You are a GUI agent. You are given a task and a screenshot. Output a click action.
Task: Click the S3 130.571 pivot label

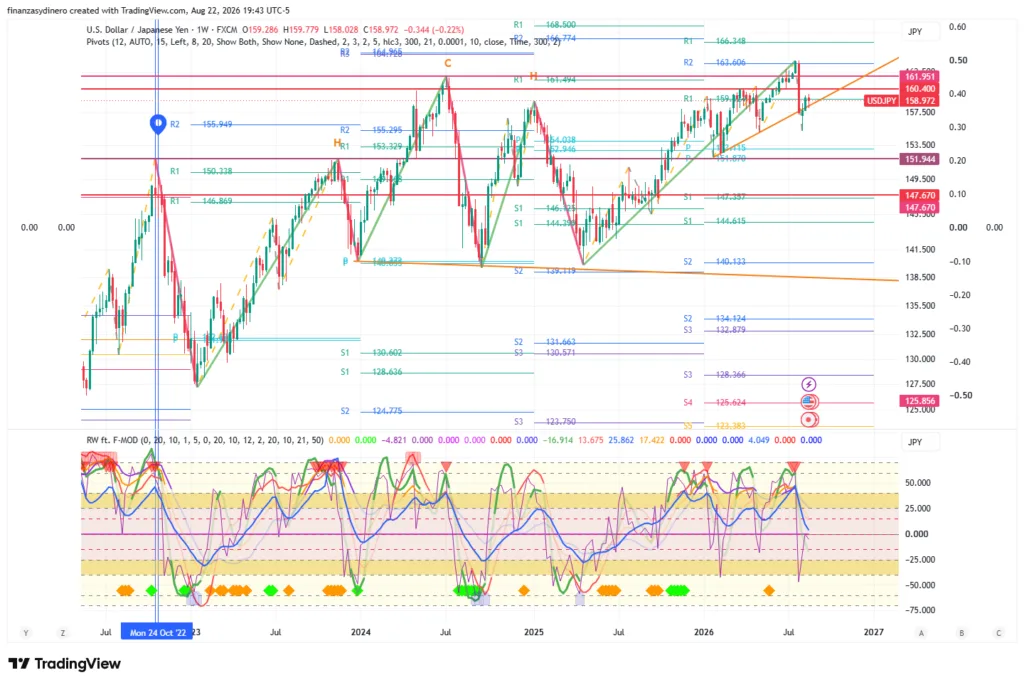click(545, 353)
